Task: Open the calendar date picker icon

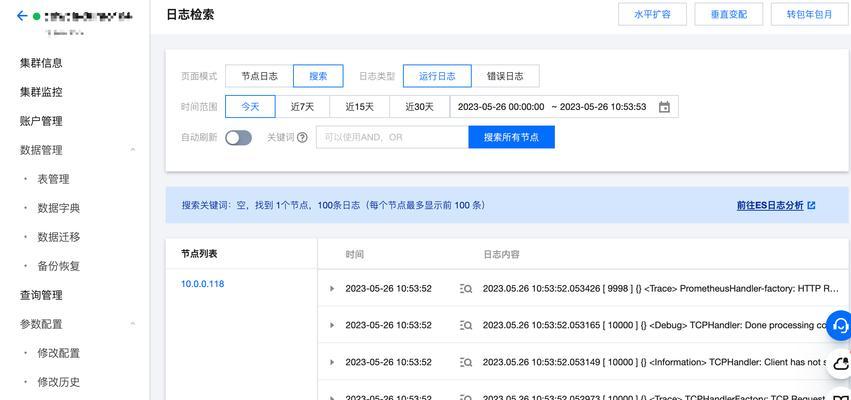Action: tap(664, 107)
